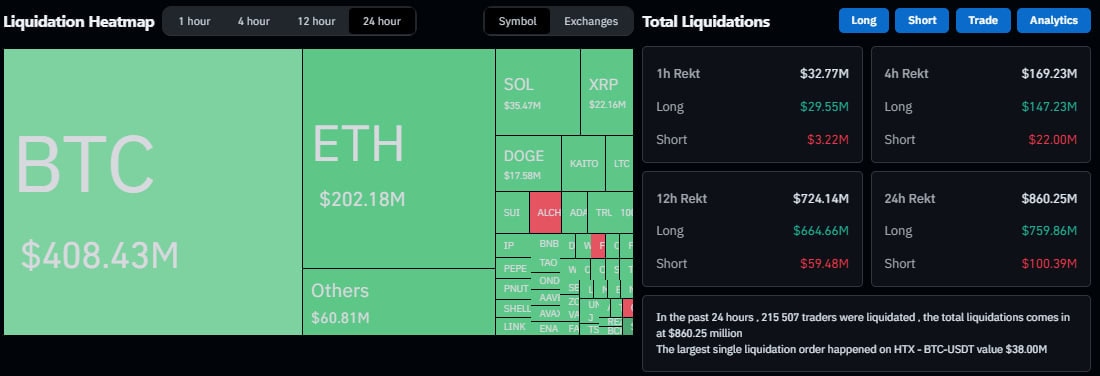Click the BTC heatmap tile
This screenshot has height=376, width=1100.
153,192
